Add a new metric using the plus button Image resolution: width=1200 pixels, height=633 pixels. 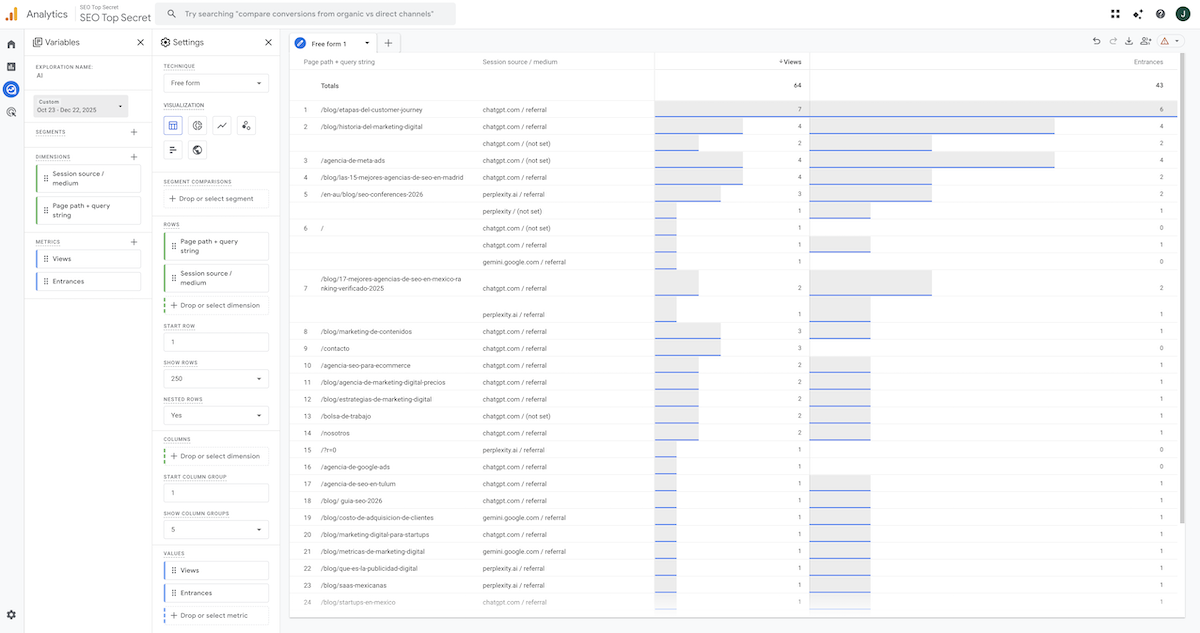tap(133, 240)
